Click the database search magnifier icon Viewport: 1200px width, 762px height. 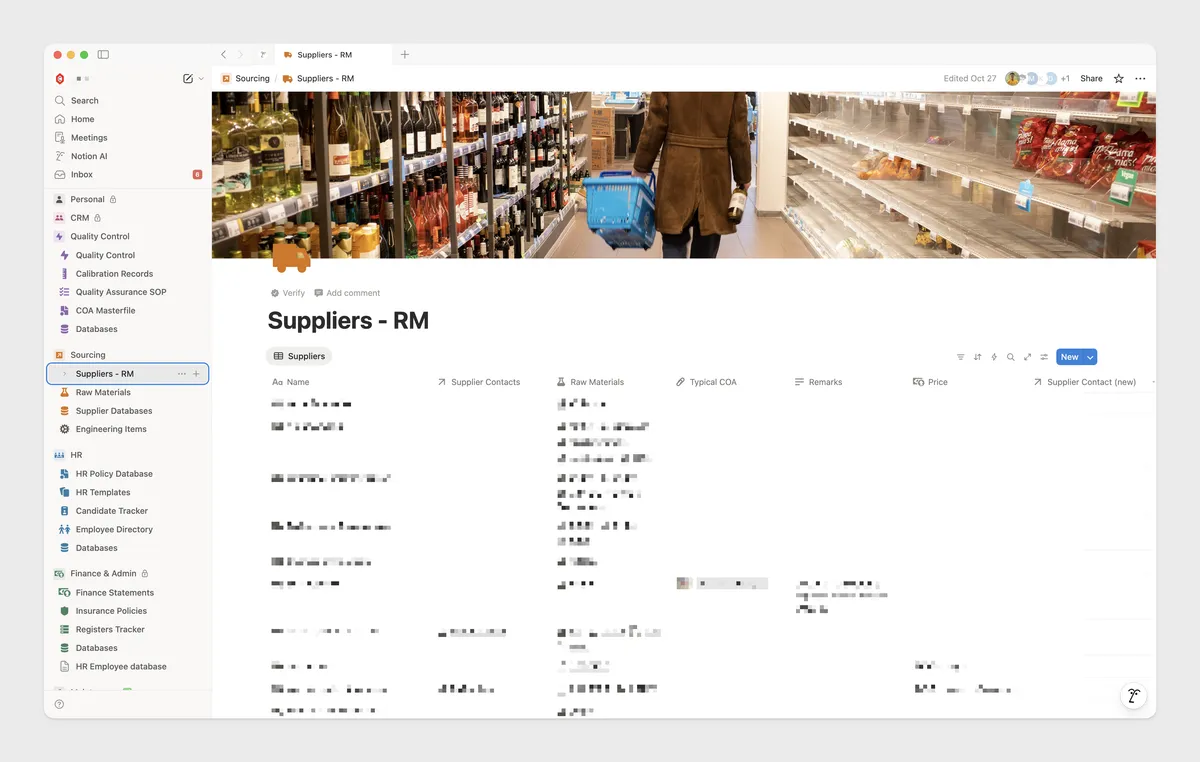click(1010, 357)
